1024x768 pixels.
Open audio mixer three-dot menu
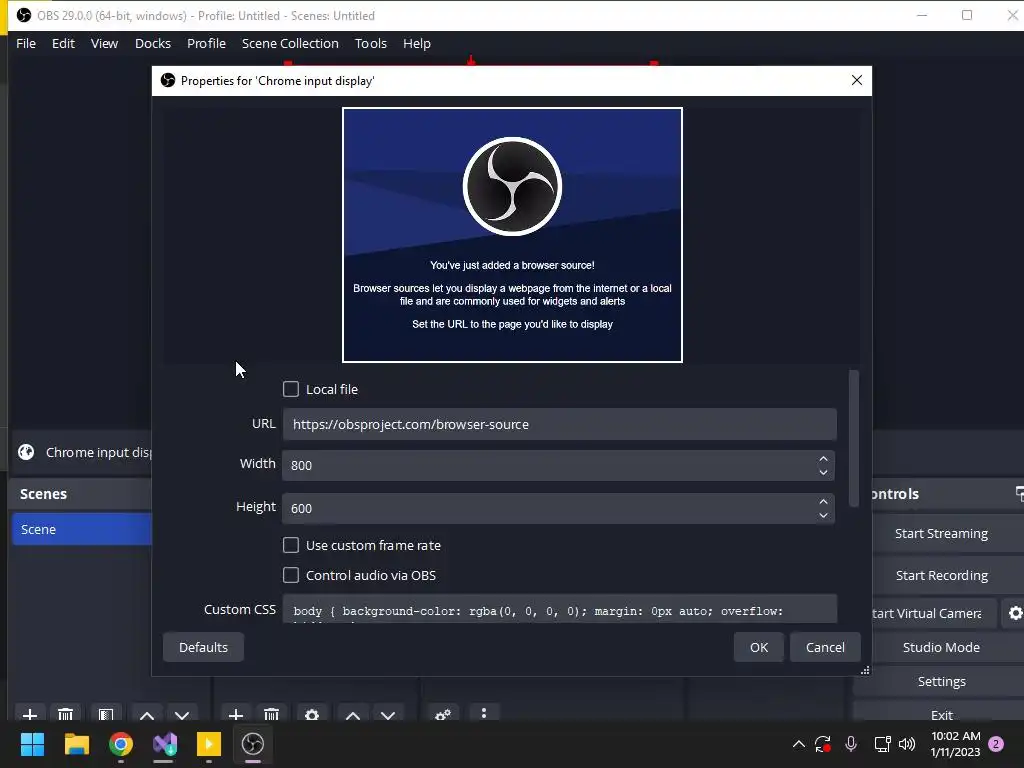click(484, 713)
